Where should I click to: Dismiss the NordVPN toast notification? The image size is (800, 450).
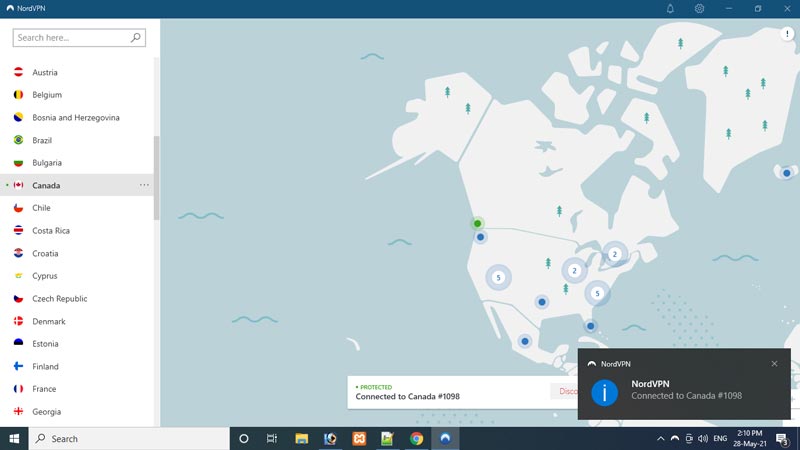point(774,364)
